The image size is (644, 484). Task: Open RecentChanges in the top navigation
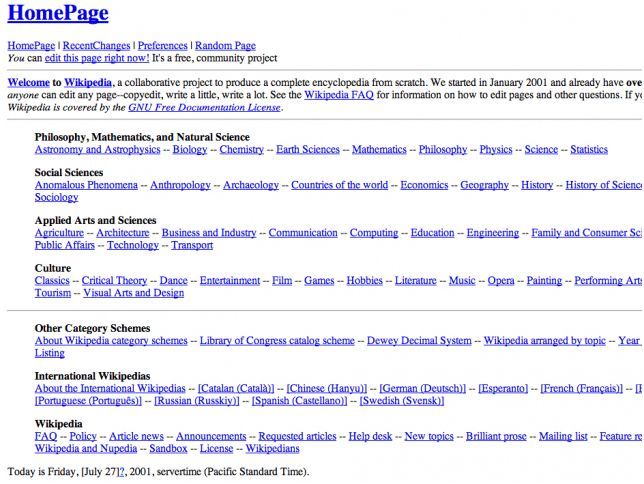click(97, 46)
